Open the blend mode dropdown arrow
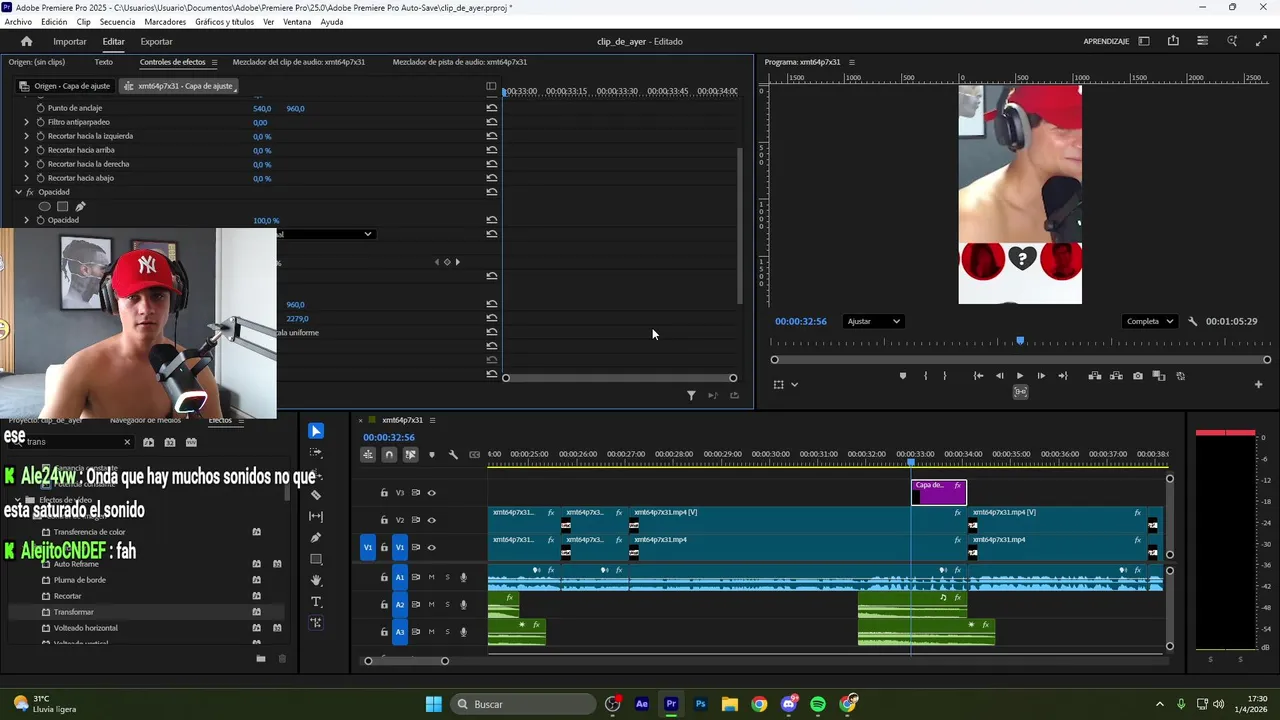This screenshot has height=720, width=1280. click(x=368, y=234)
